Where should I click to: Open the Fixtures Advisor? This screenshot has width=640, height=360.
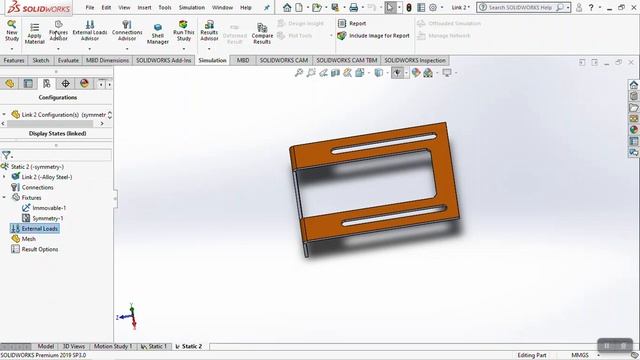pos(58,31)
